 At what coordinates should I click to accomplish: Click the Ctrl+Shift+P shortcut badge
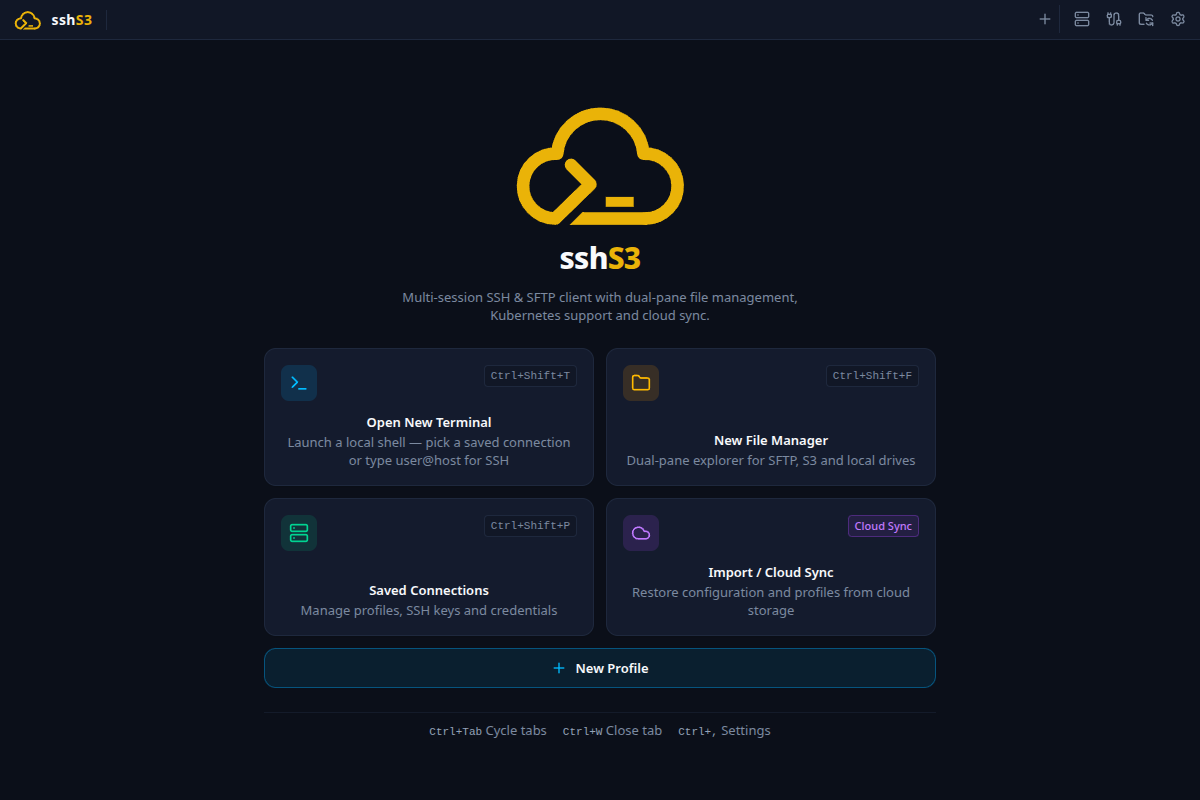(x=530, y=526)
